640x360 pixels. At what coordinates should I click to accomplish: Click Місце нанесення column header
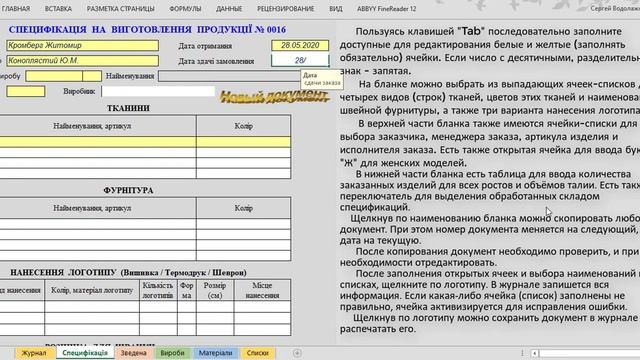(x=262, y=290)
